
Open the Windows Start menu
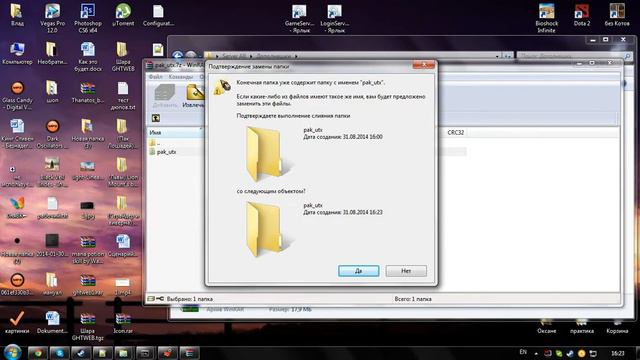pos(12,352)
